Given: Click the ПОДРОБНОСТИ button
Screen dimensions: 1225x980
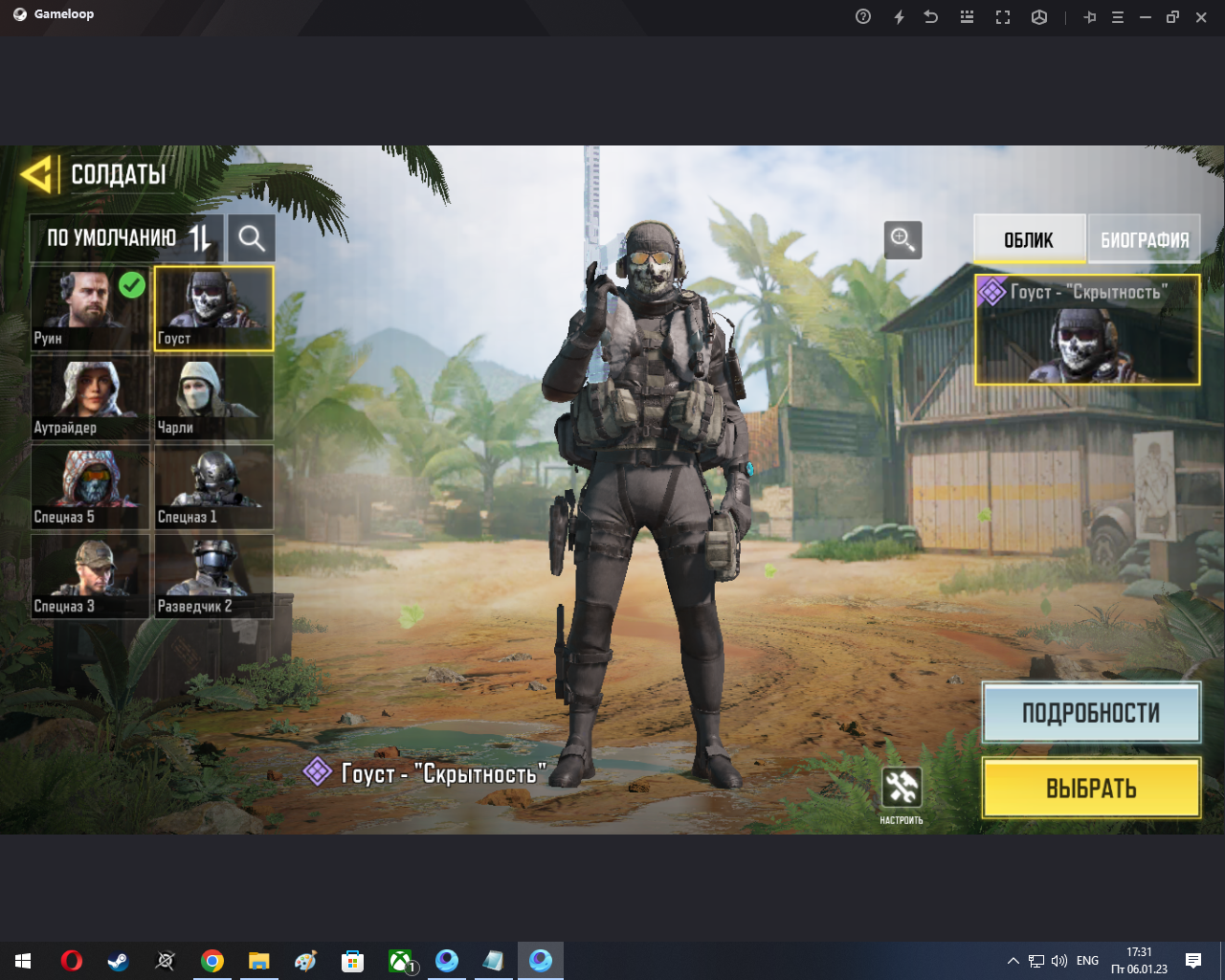Looking at the screenshot, I should [1091, 713].
